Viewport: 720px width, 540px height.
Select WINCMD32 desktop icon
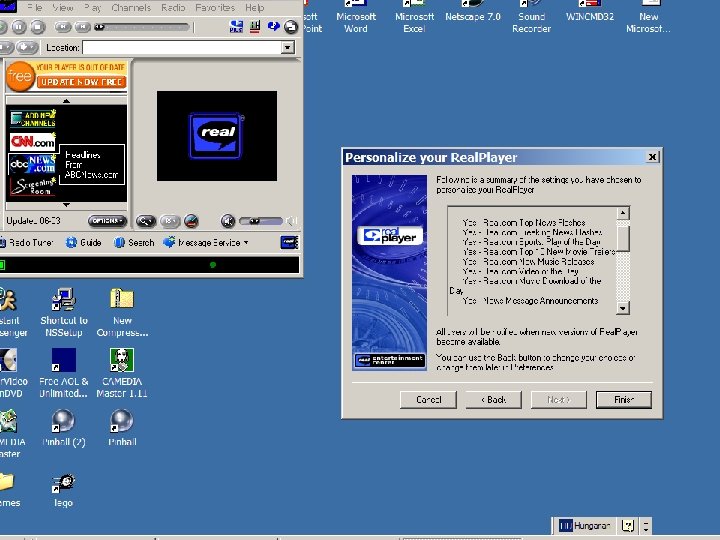pos(590,11)
